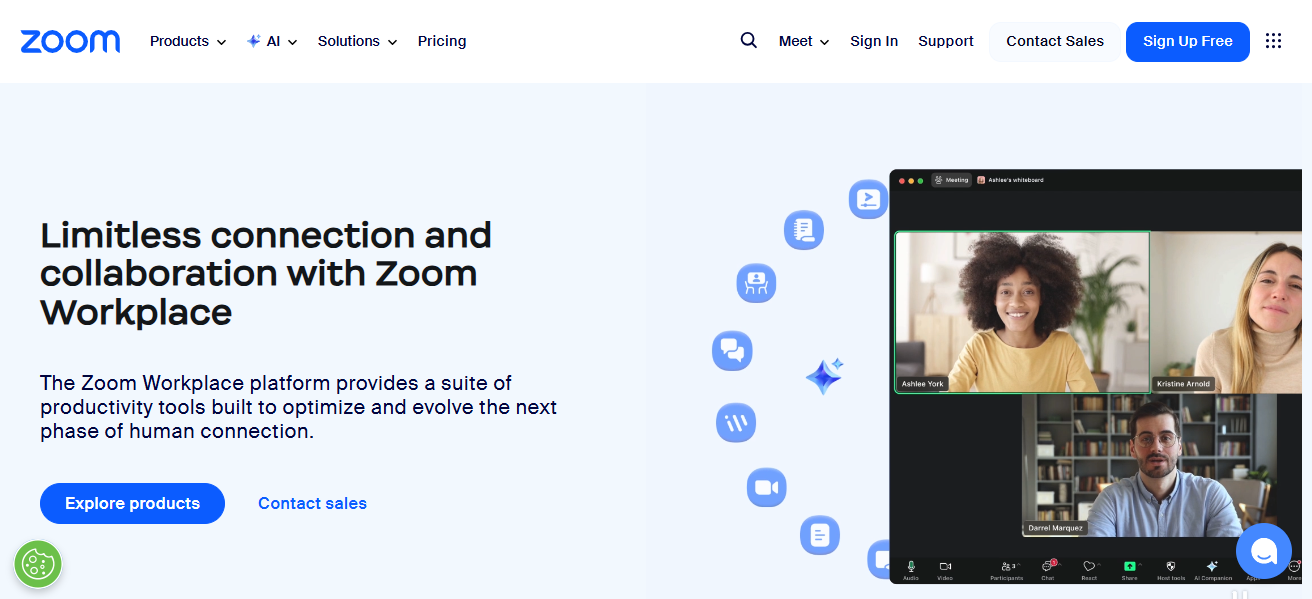Screen dimensions: 1312x599
Task: Open caret next to React
Action: (x=1099, y=564)
